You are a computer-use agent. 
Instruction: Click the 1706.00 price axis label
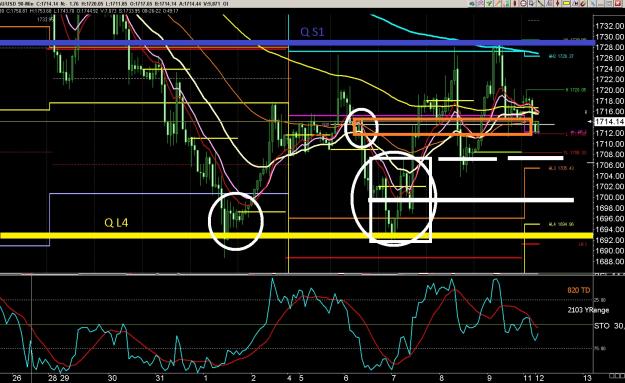point(609,165)
